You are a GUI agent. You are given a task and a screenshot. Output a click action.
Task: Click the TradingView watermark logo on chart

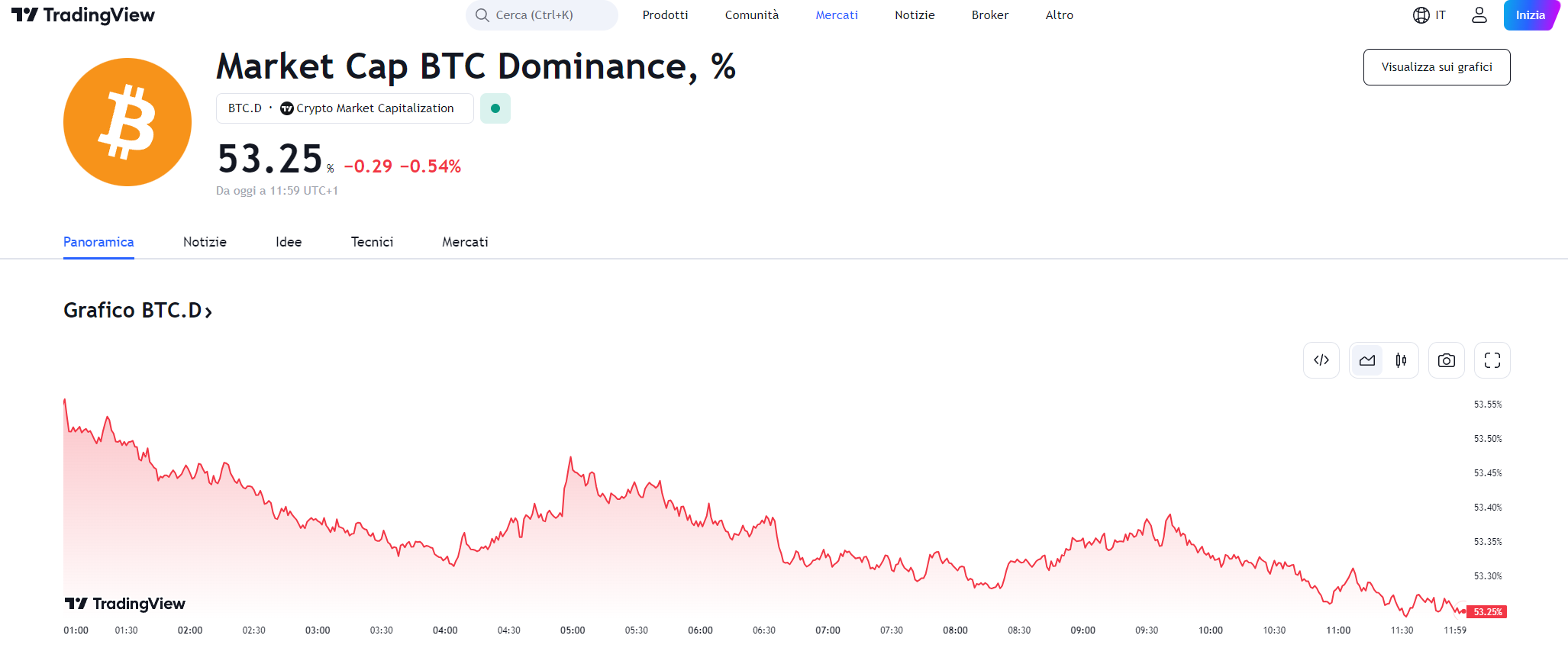125,604
